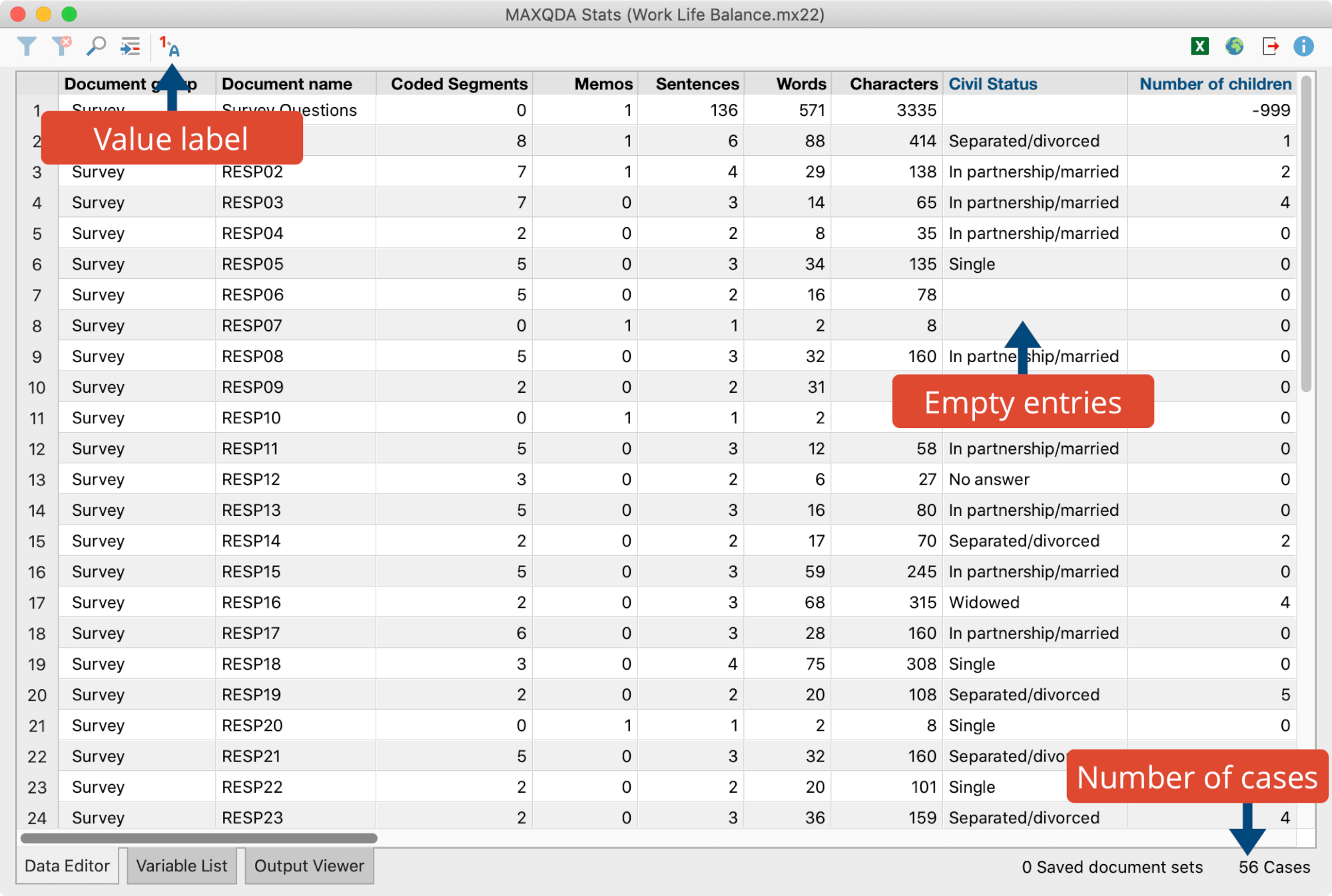The height and width of the screenshot is (896, 1332).
Task: Remove all filters with the crossed funnel icon
Action: coord(61,46)
